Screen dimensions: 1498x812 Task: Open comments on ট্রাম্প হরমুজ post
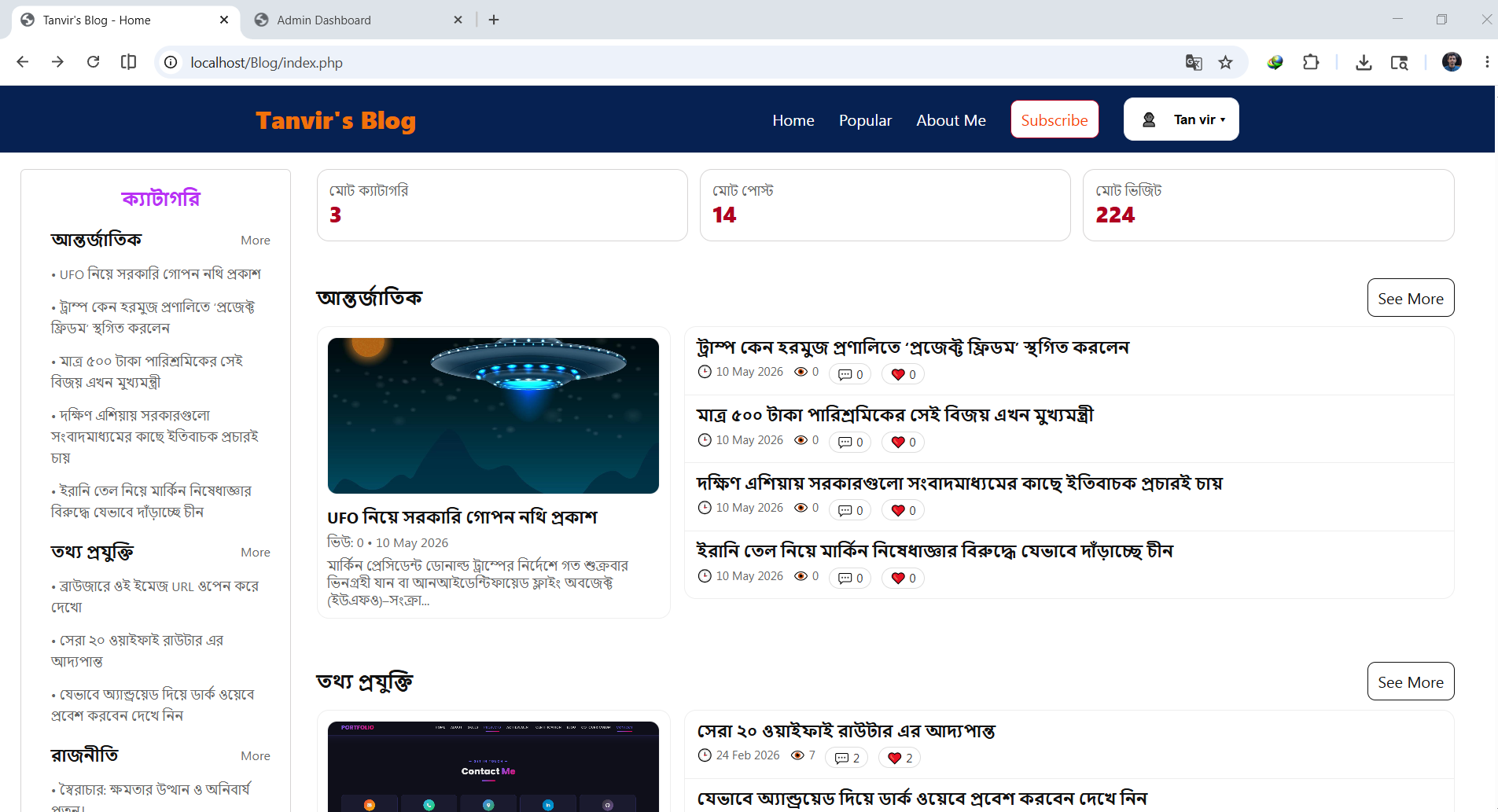coord(850,374)
